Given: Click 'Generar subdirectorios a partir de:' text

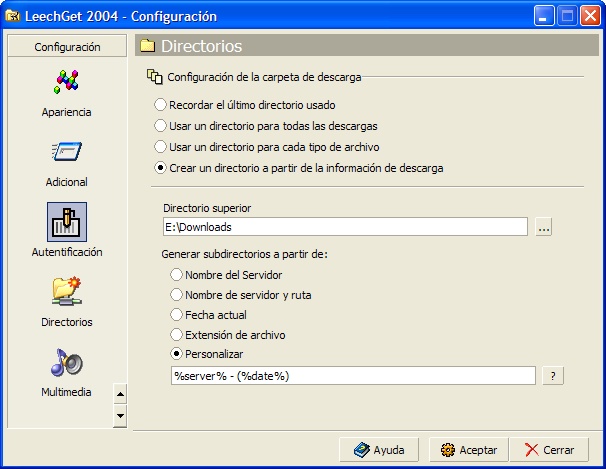Looking at the screenshot, I should click(245, 254).
